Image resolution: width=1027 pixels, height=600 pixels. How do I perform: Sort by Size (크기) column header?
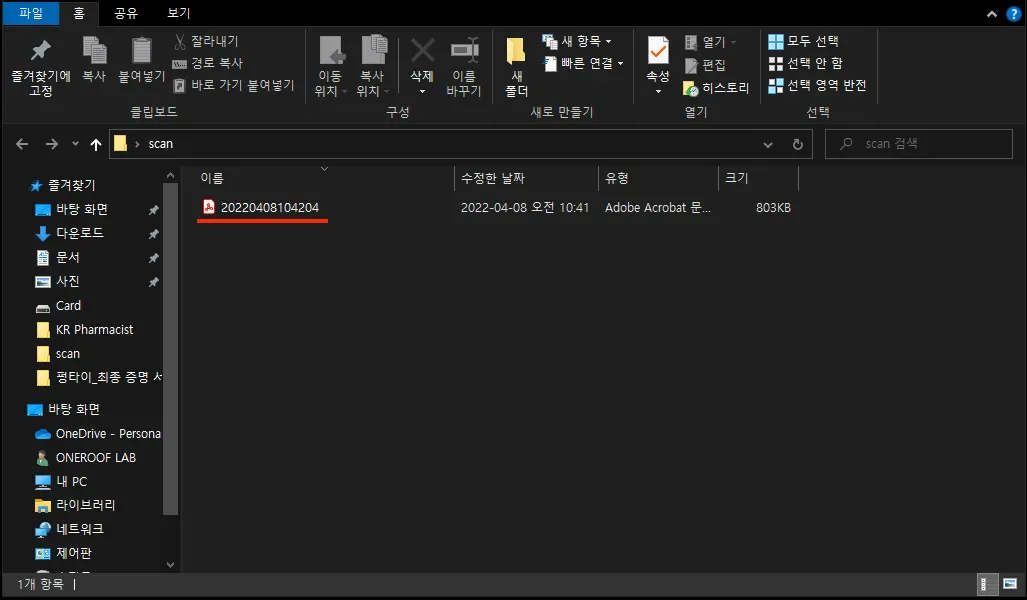[758, 178]
